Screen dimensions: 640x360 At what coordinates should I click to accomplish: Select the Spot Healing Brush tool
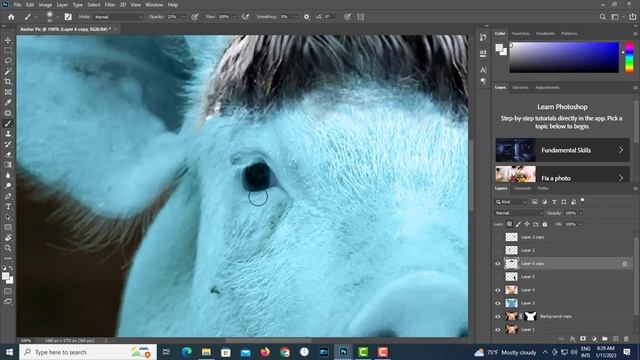pyautogui.click(x=8, y=113)
